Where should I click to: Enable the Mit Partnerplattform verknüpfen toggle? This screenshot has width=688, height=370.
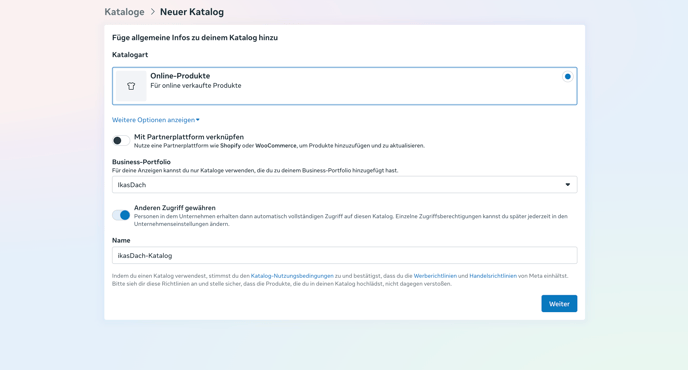(121, 140)
